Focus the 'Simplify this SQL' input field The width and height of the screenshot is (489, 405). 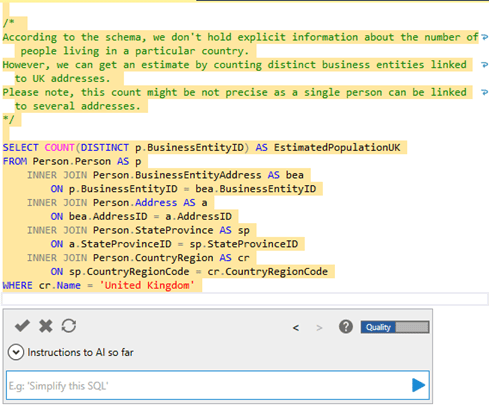point(218,385)
